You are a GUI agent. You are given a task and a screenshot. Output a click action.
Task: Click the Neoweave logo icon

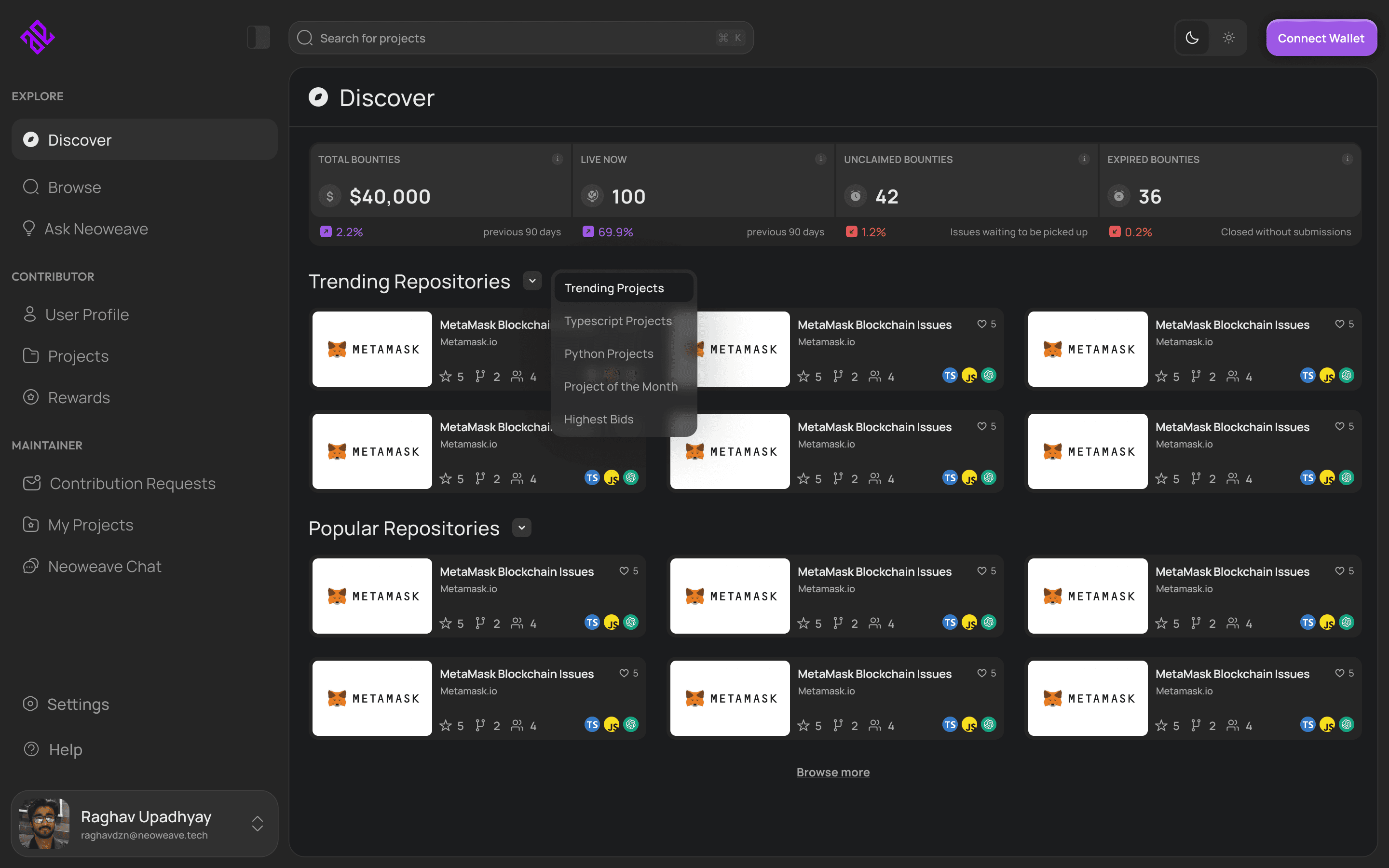(x=37, y=37)
